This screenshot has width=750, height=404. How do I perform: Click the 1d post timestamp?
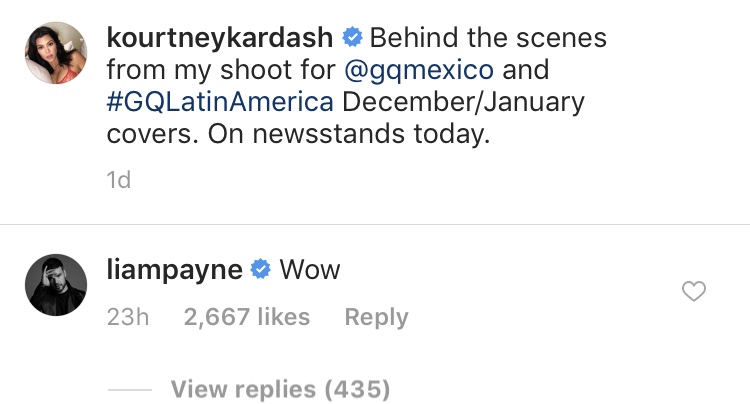[x=118, y=180]
